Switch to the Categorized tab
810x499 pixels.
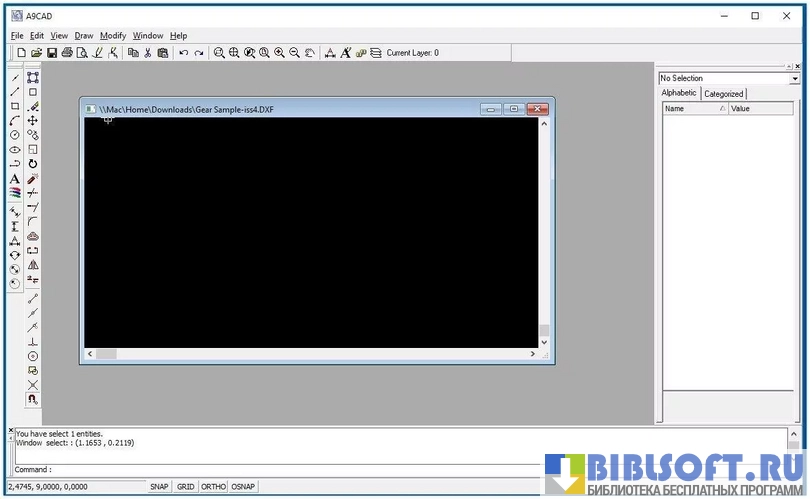point(724,94)
